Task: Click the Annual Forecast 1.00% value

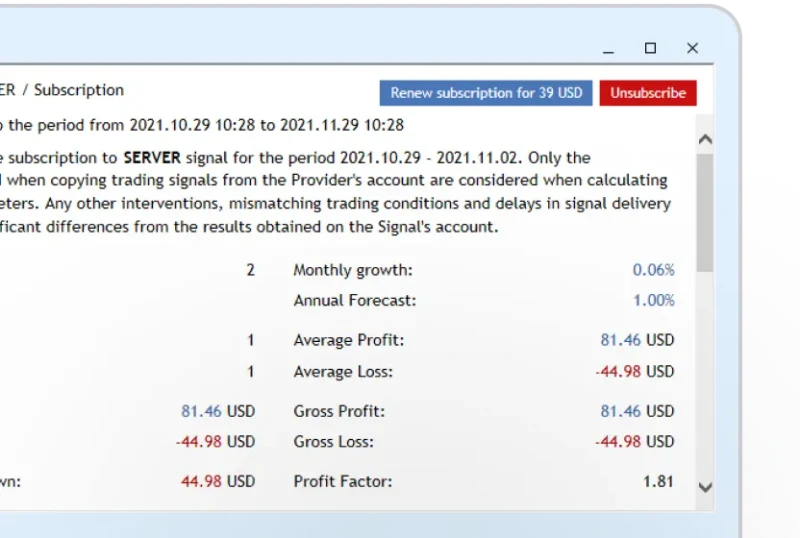Action: (654, 300)
